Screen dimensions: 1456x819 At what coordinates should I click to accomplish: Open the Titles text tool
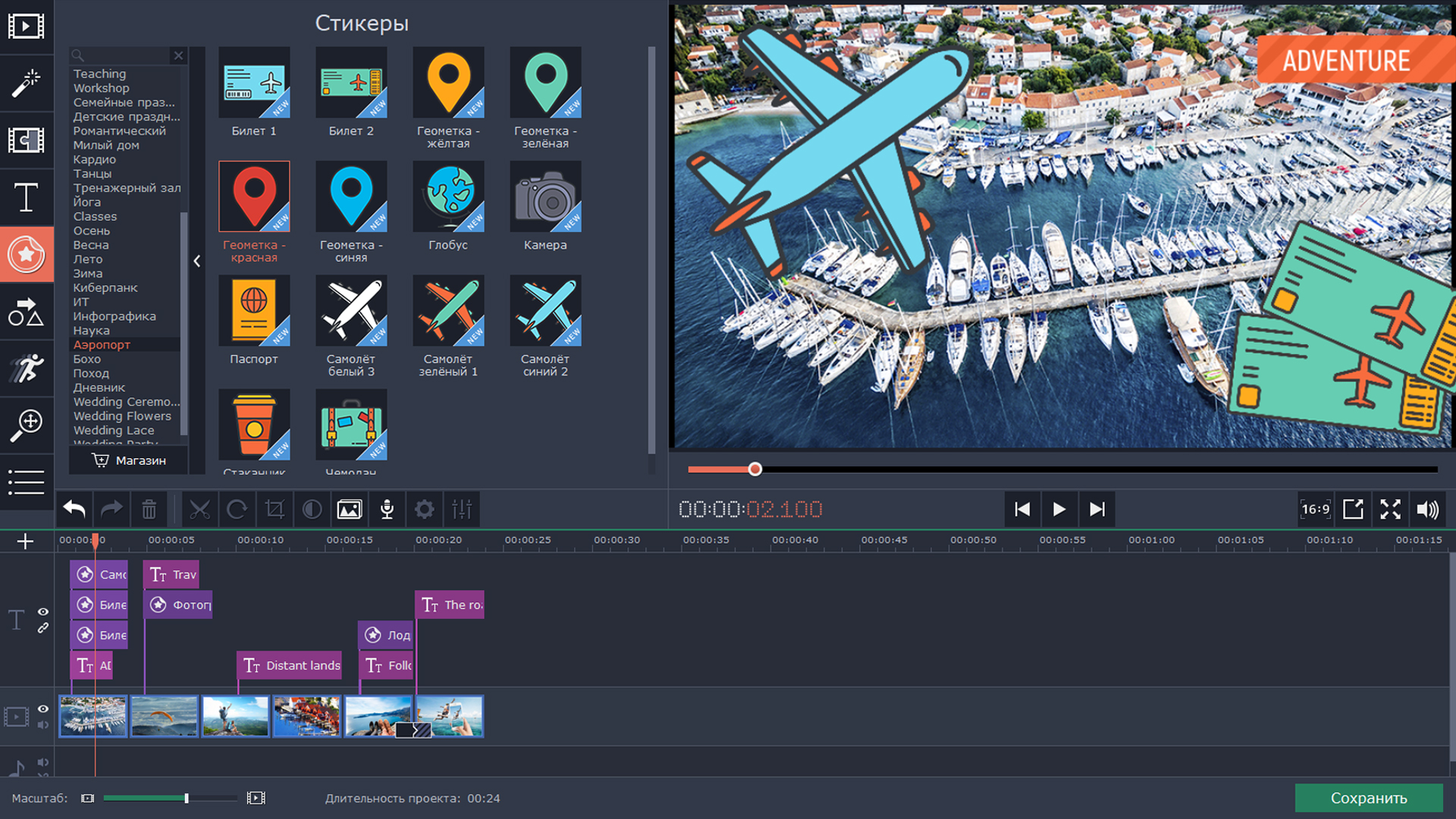click(26, 197)
